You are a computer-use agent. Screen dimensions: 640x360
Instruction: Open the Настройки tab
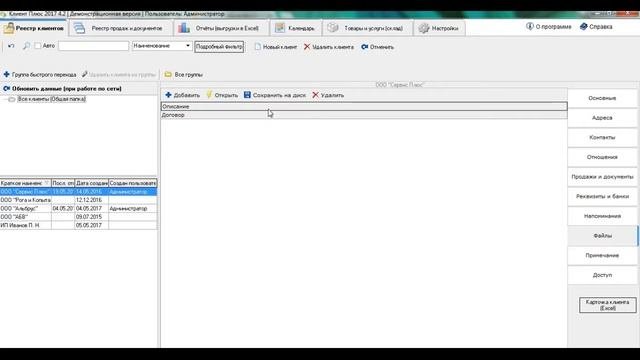(439, 28)
